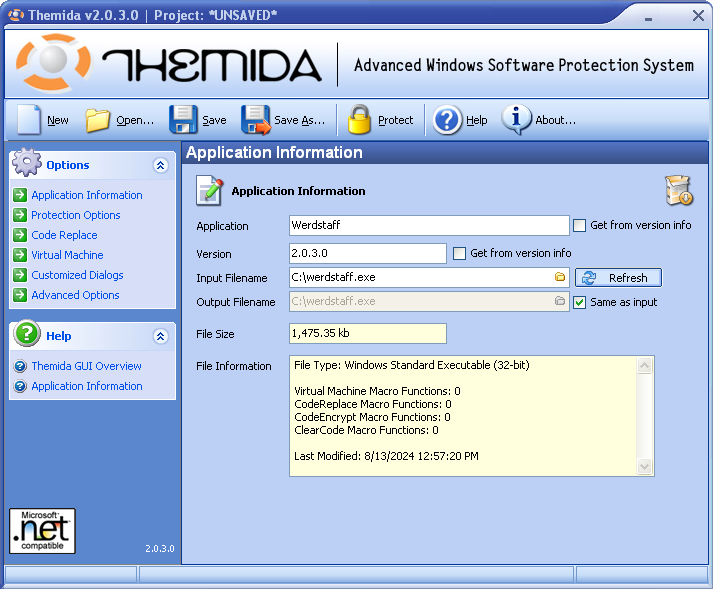
Task: Open Protection Options in the sidebar
Action: click(75, 215)
